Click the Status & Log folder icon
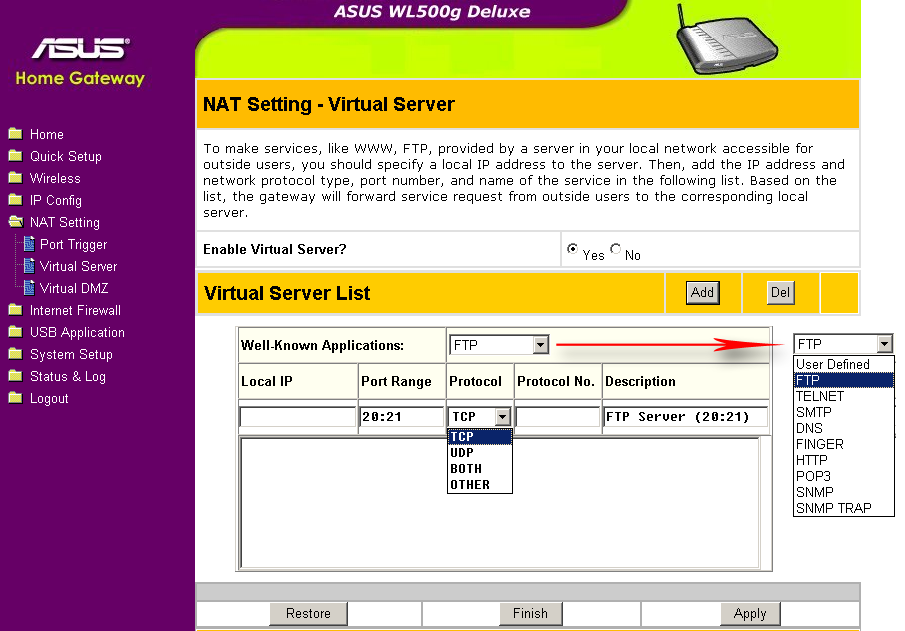 coord(16,376)
